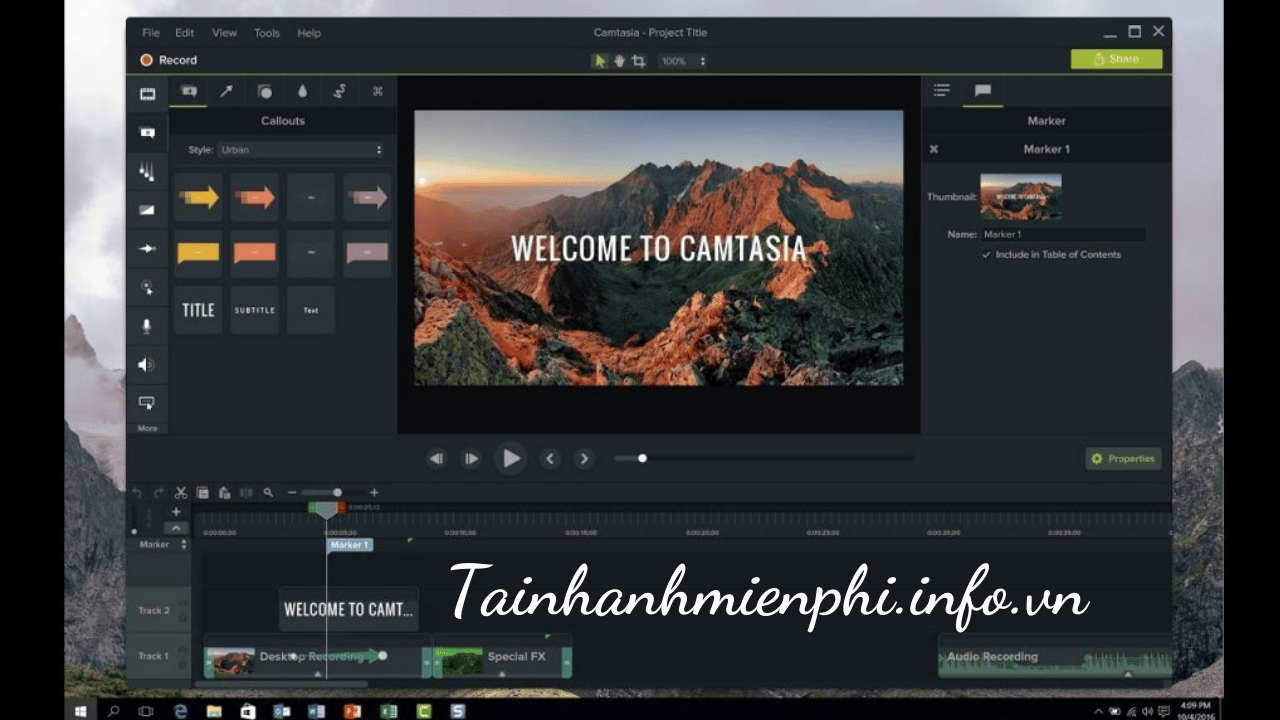Image resolution: width=1280 pixels, height=720 pixels.
Task: Open the blur and highlight droplet tab
Action: tap(302, 91)
